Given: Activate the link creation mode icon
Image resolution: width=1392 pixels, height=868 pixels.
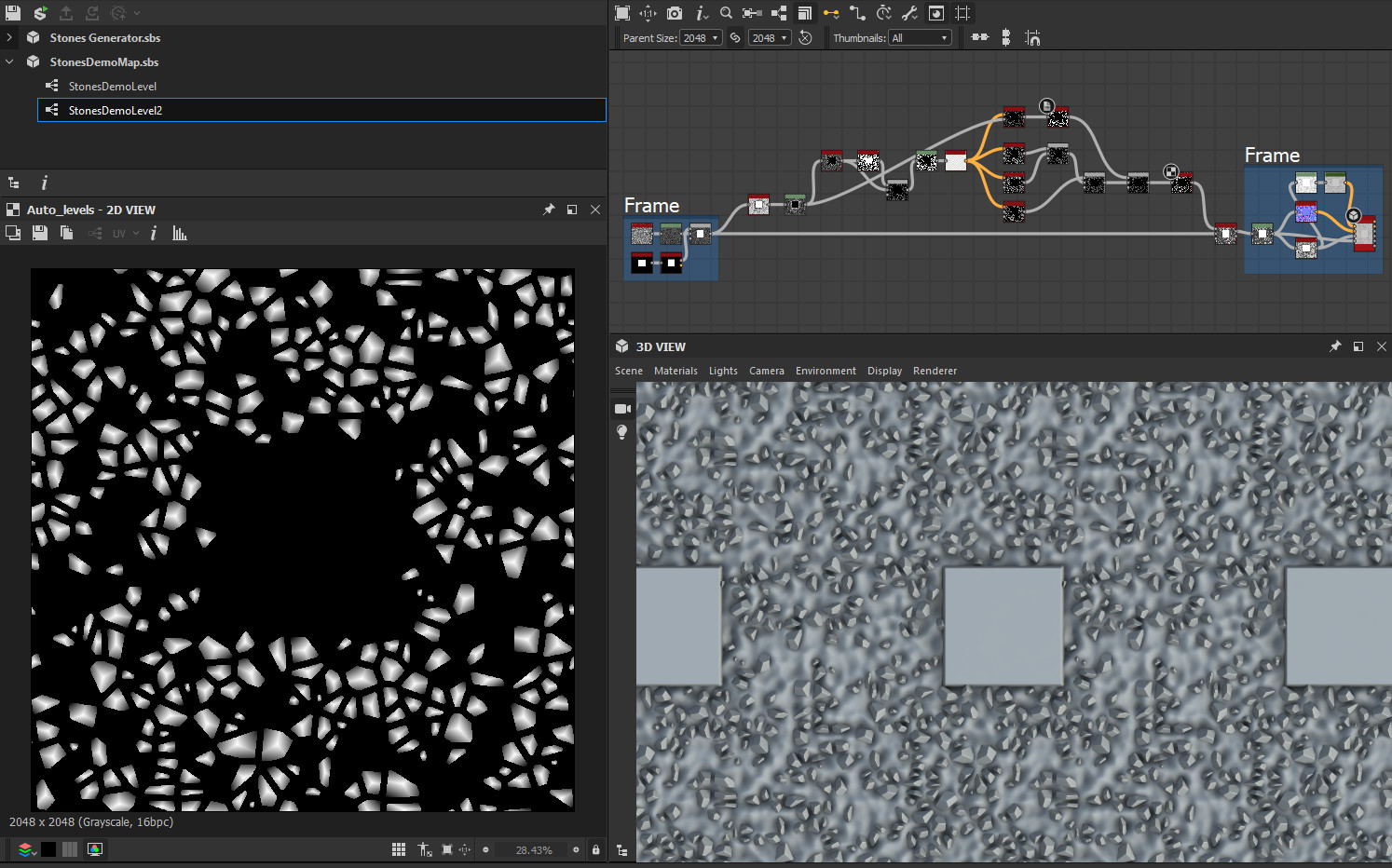Looking at the screenshot, I should click(831, 13).
